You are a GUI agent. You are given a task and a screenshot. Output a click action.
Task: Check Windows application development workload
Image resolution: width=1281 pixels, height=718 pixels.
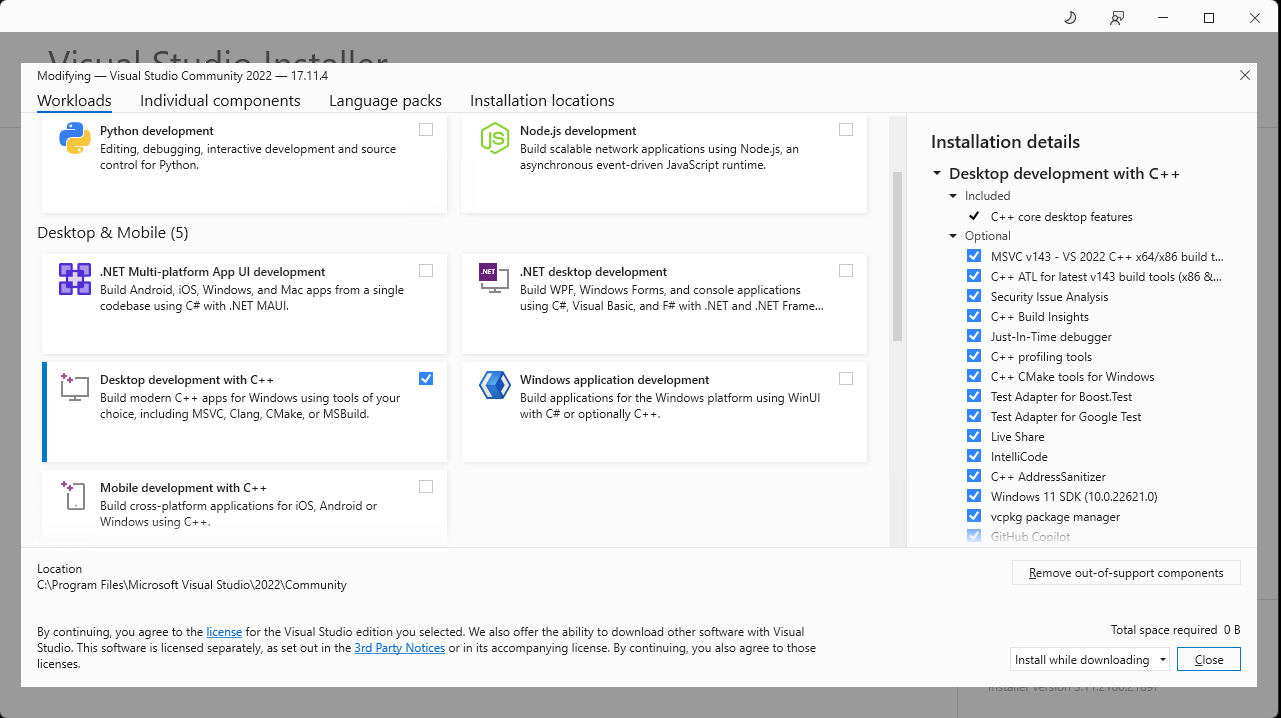click(846, 379)
